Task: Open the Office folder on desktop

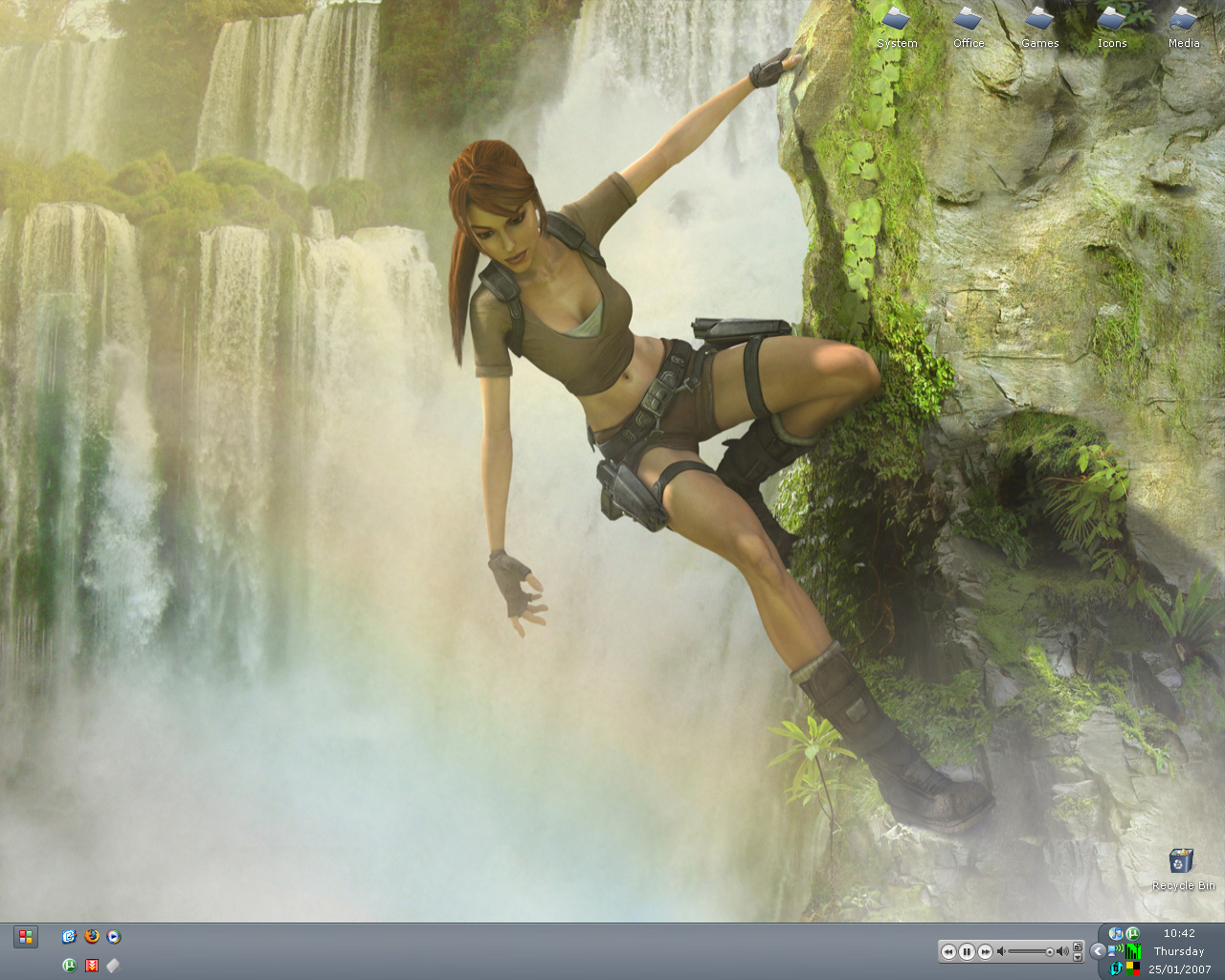Action: coord(969,27)
